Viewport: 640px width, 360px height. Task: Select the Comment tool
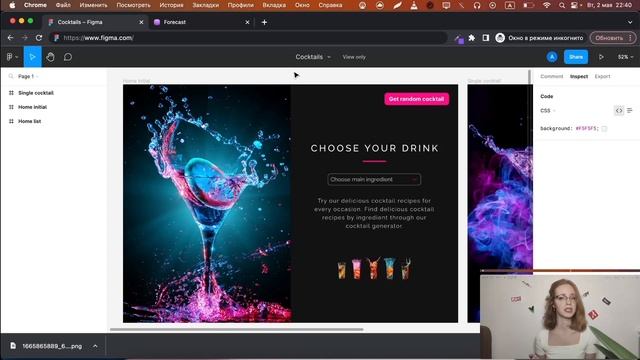68,57
